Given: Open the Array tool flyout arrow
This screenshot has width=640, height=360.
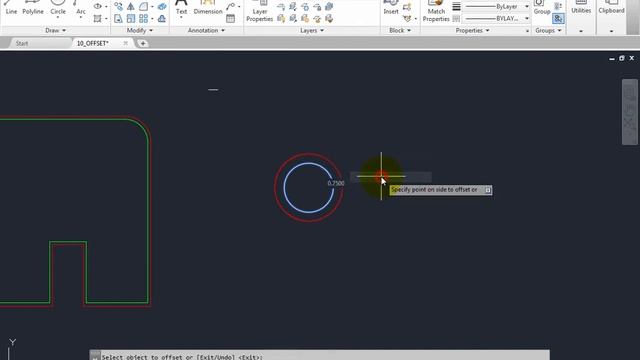Looking at the screenshot, I should [x=152, y=19].
